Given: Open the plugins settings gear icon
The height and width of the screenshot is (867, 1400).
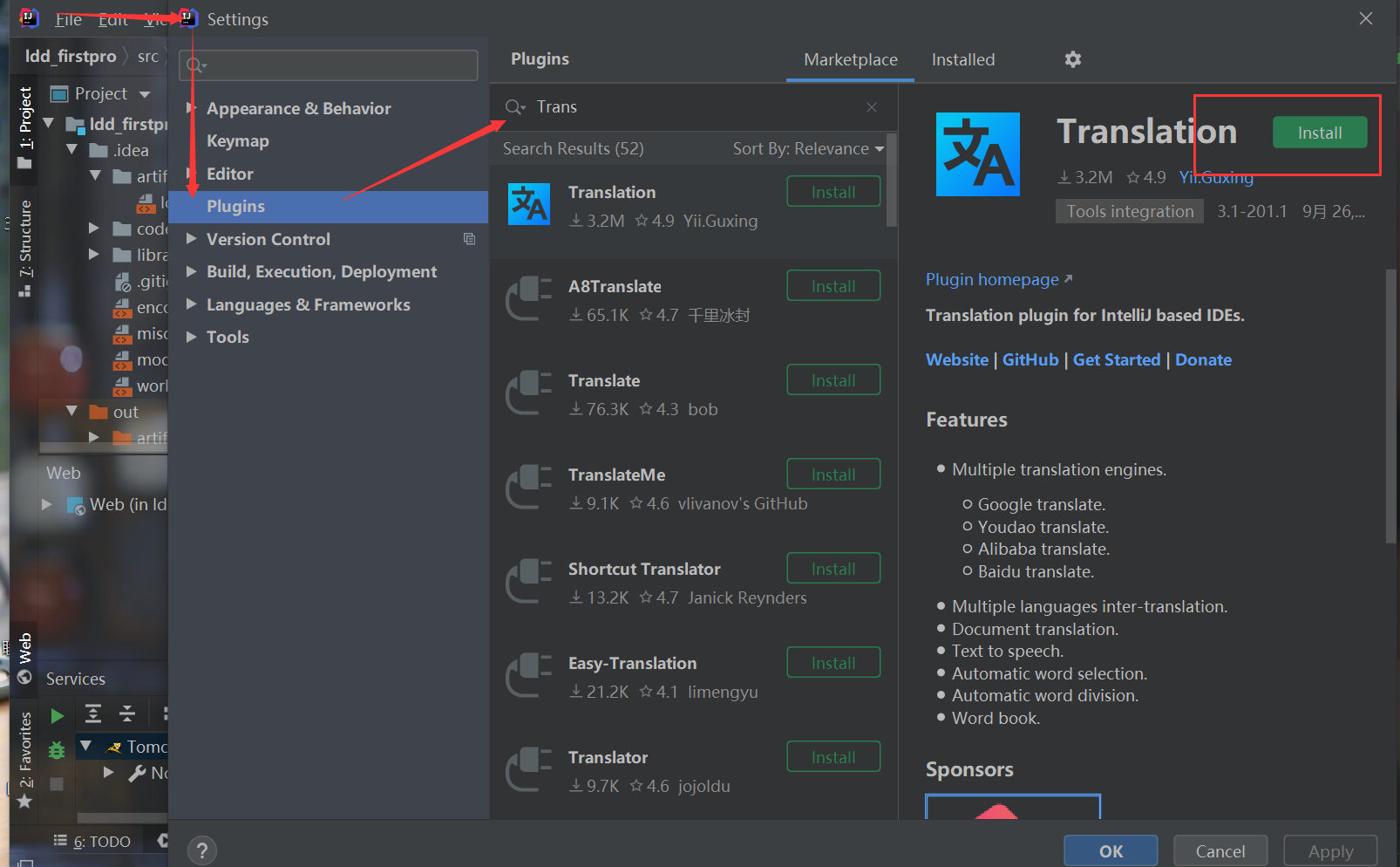Looking at the screenshot, I should click(1072, 59).
